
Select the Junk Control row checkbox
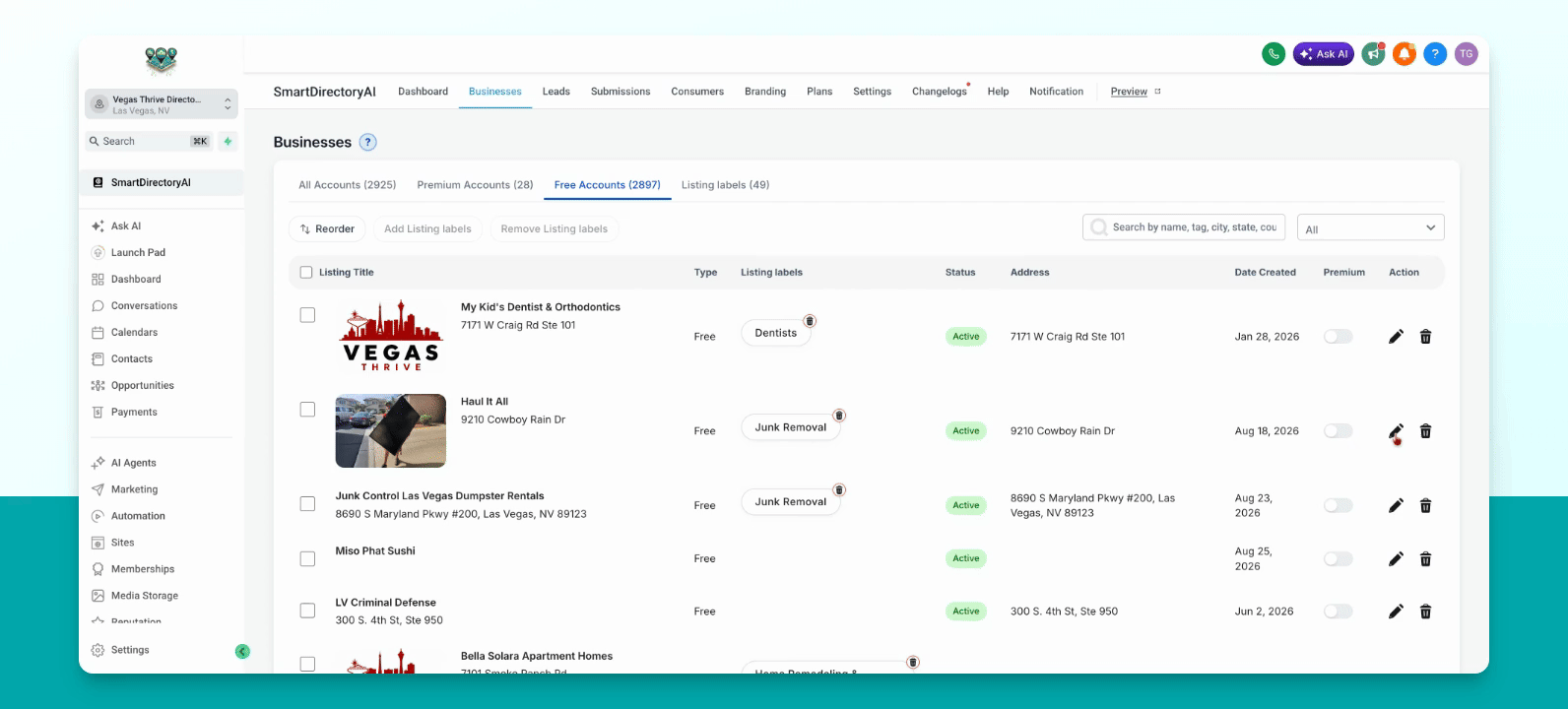(307, 504)
